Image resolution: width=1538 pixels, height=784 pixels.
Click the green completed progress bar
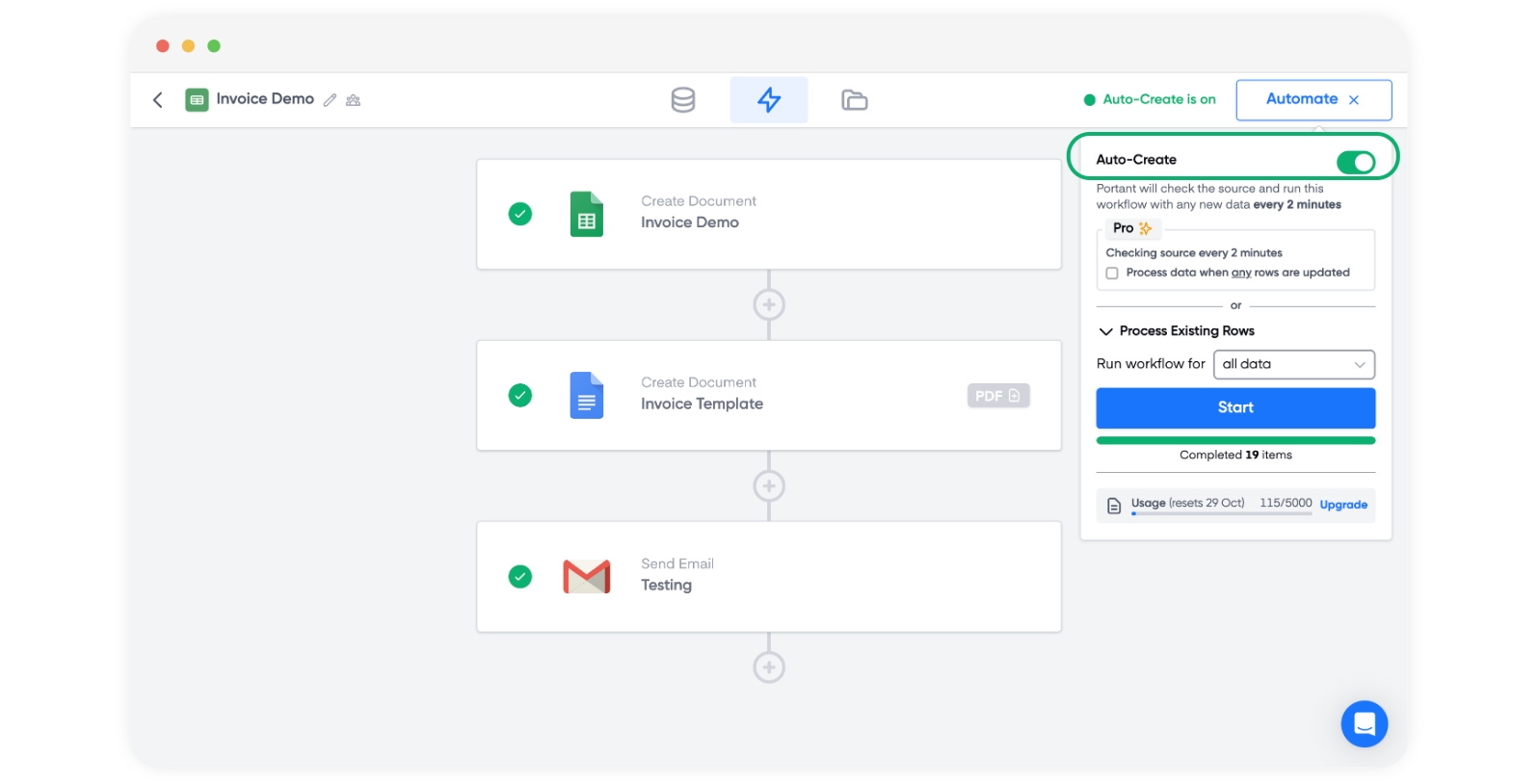coord(1234,441)
